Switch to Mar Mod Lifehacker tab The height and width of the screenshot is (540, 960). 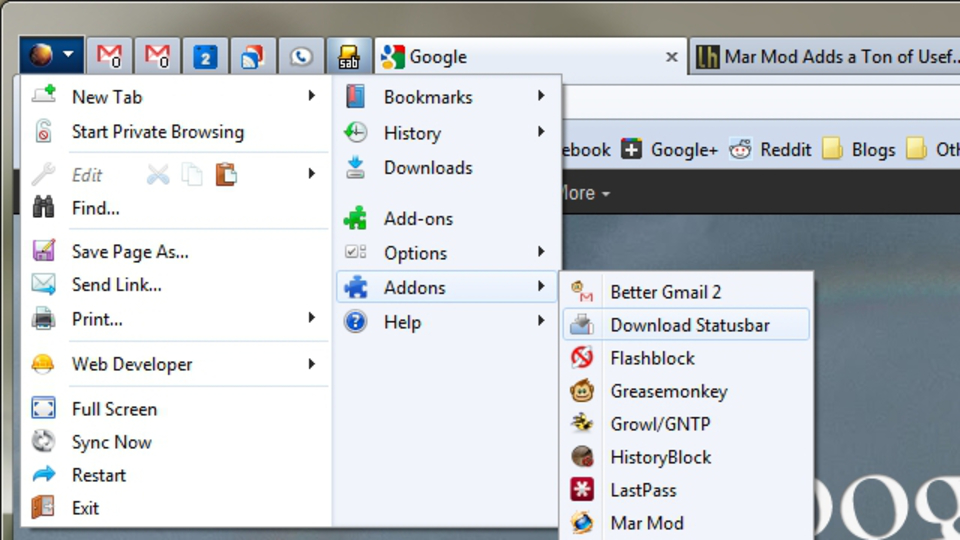[825, 57]
